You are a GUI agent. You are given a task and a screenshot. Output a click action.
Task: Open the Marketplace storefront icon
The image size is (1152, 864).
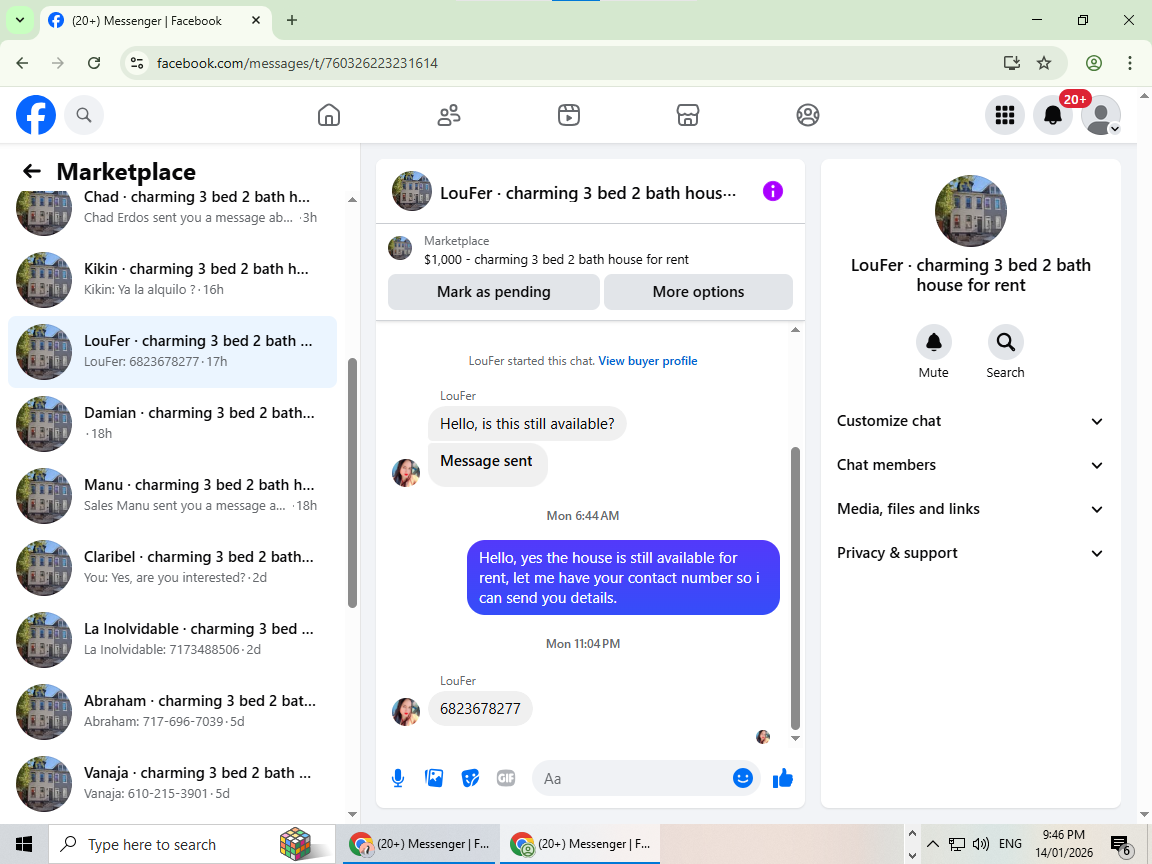tap(688, 115)
